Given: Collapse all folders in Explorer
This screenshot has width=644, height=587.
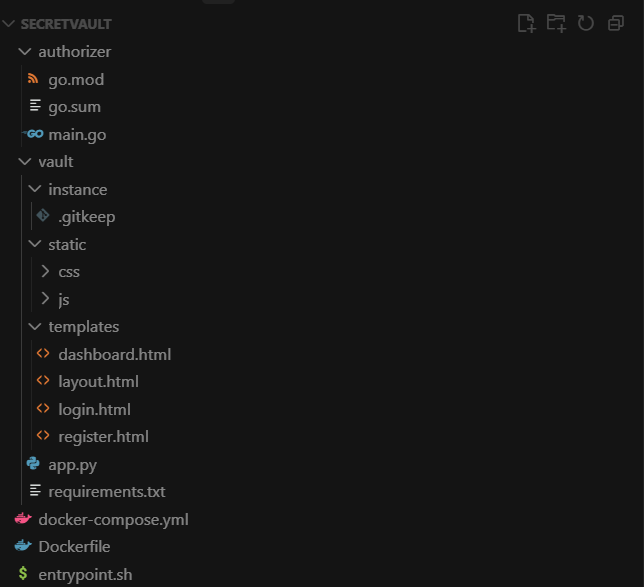Looking at the screenshot, I should tap(616, 23).
